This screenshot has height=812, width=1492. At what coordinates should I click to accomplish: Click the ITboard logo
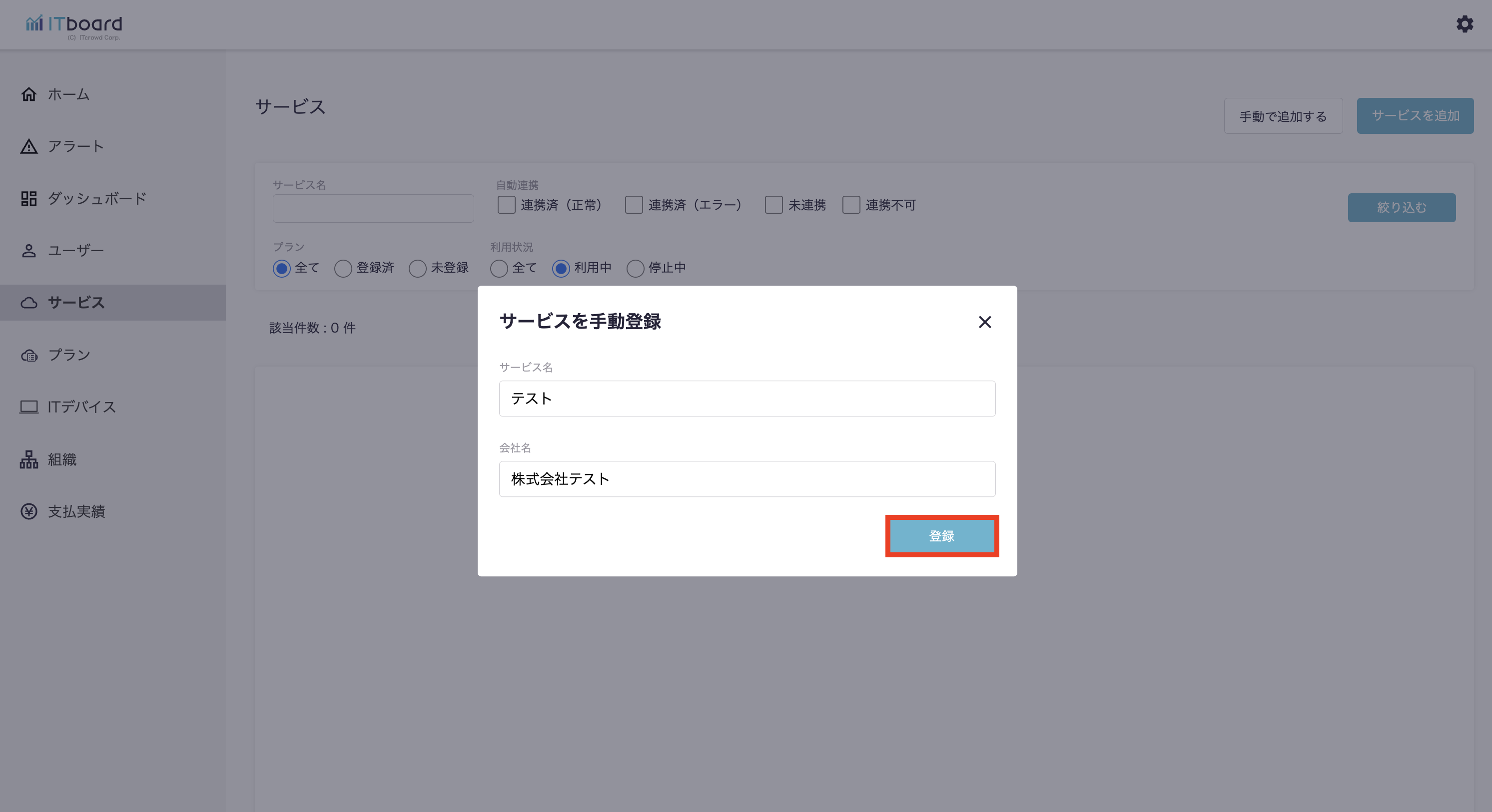74,25
